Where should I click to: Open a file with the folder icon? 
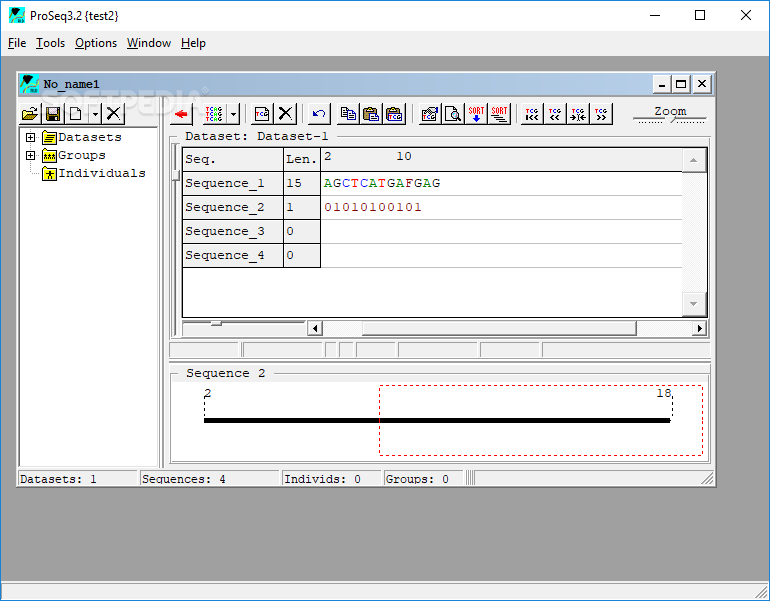click(30, 114)
